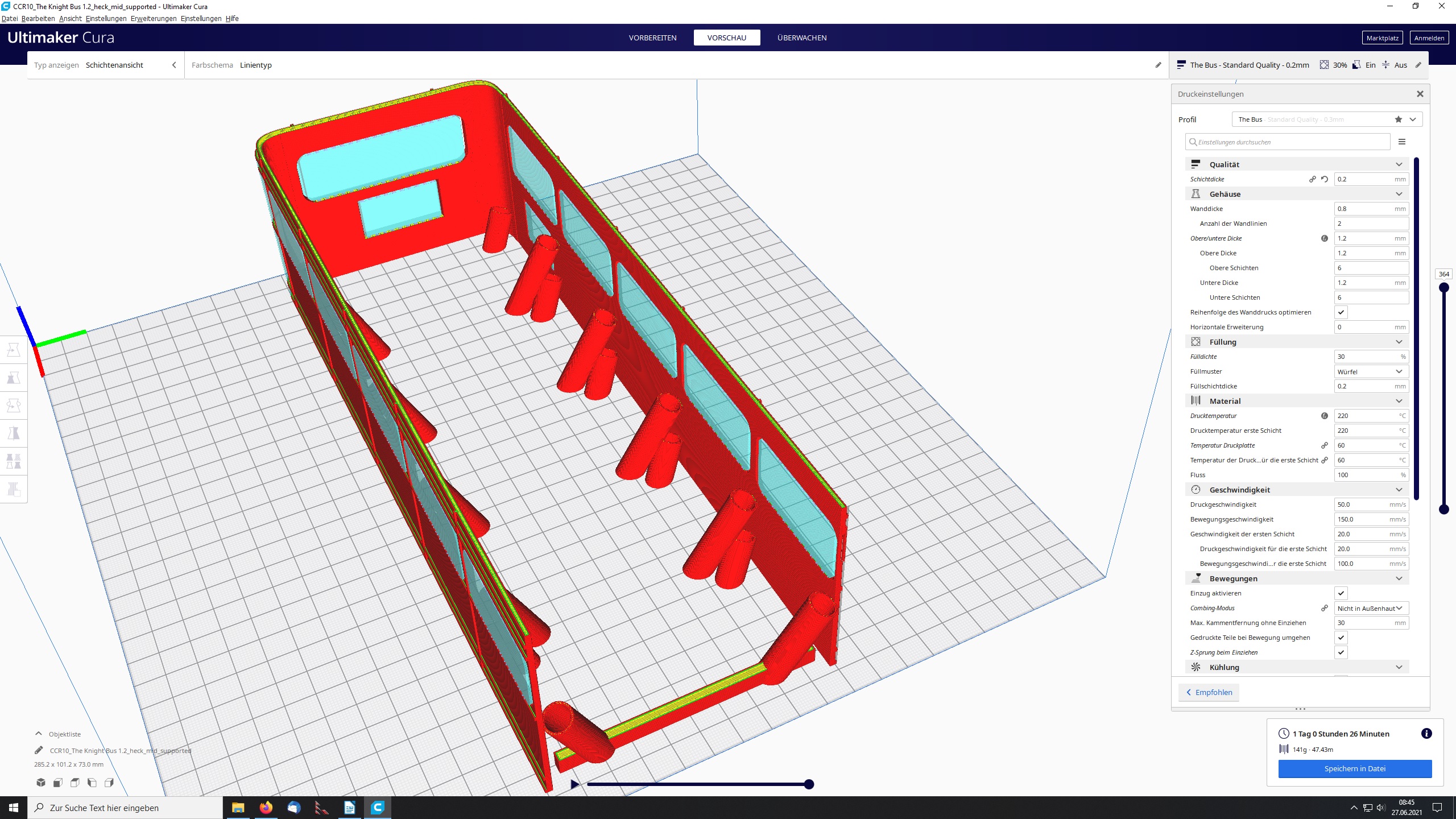Select the Mirror tool in left toolbar
This screenshot has width=1456, height=819.
coord(14,433)
